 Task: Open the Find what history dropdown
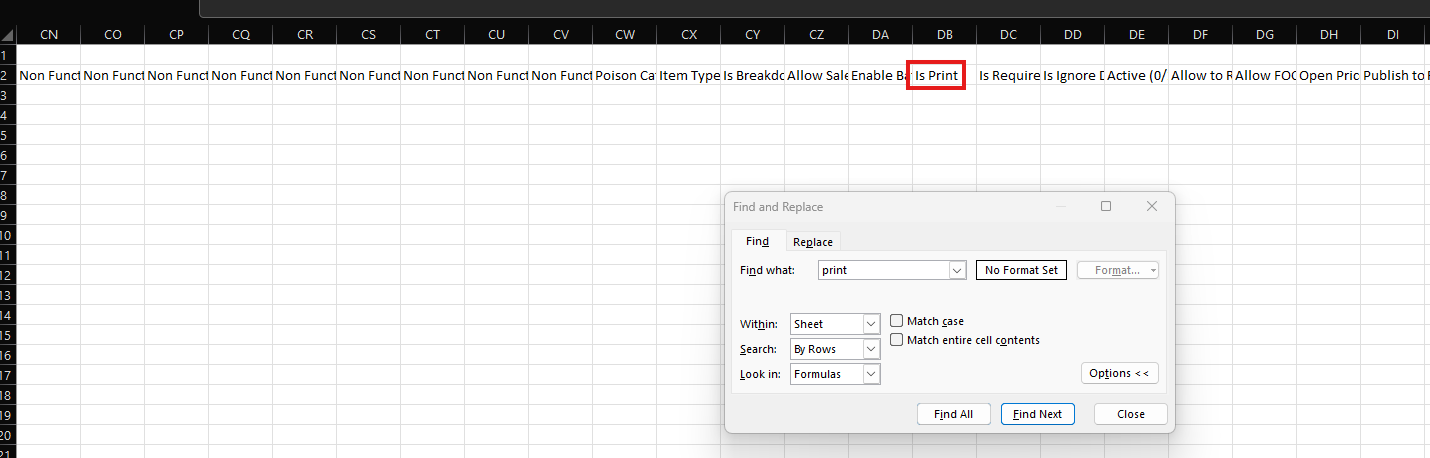957,270
